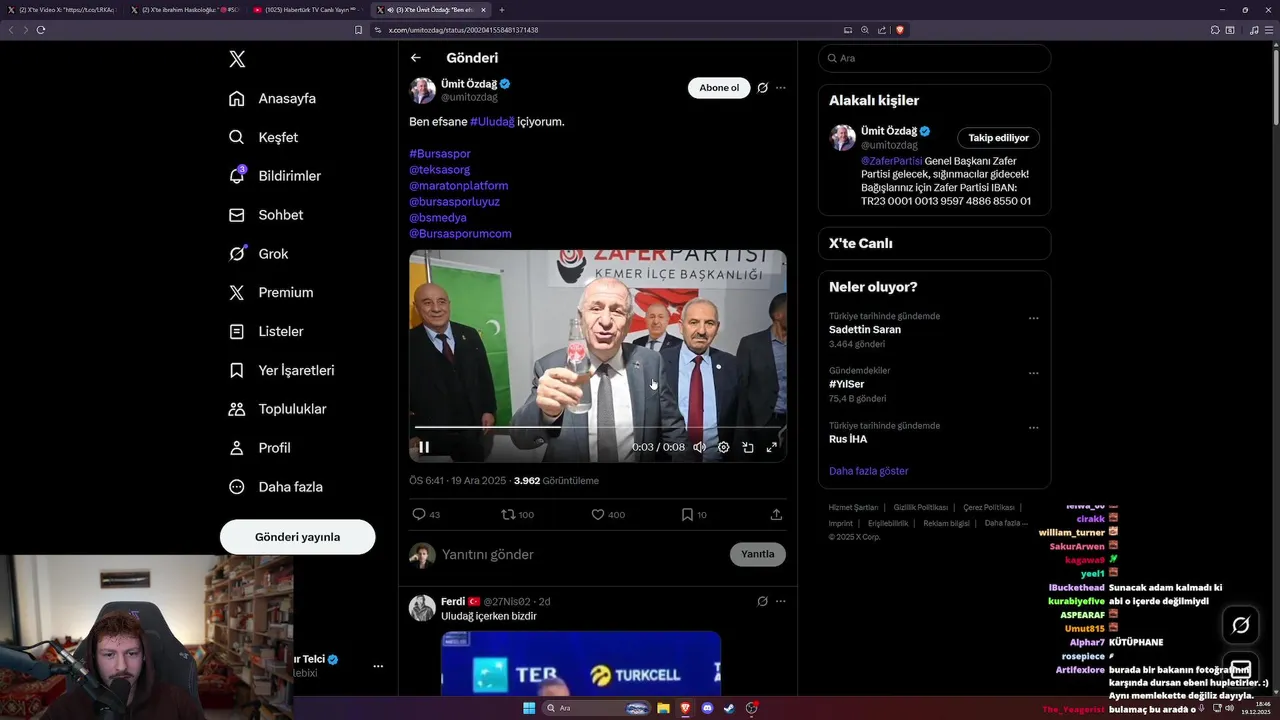Open the Windows Start menu
The width and height of the screenshot is (1280, 720).
(x=529, y=708)
